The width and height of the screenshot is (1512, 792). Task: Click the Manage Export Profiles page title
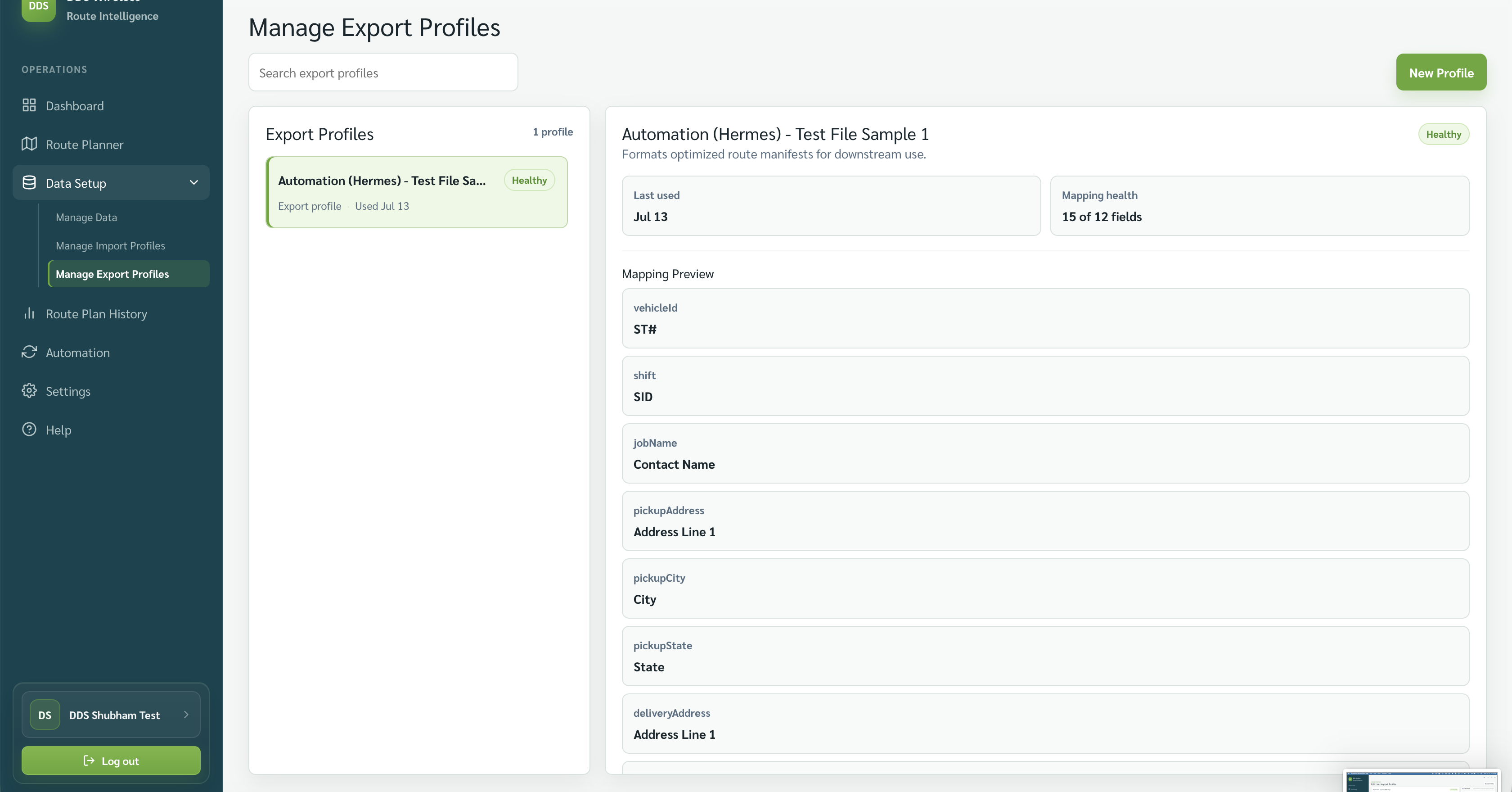[x=374, y=27]
